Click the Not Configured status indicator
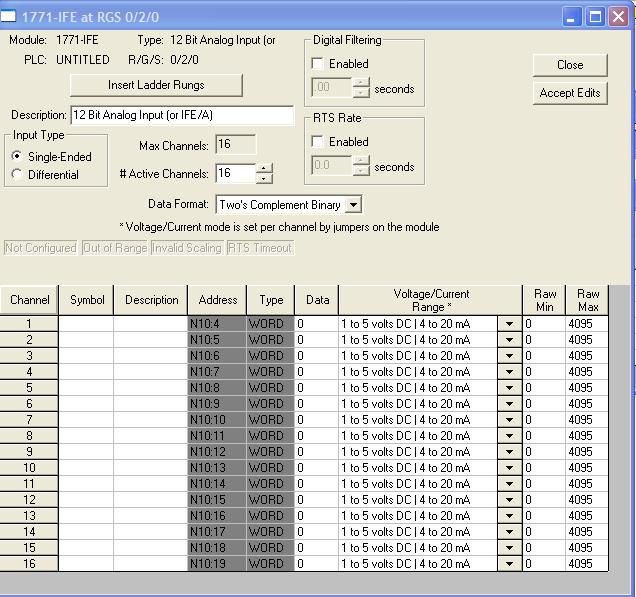Viewport: 636px width, 597px height. pos(41,248)
